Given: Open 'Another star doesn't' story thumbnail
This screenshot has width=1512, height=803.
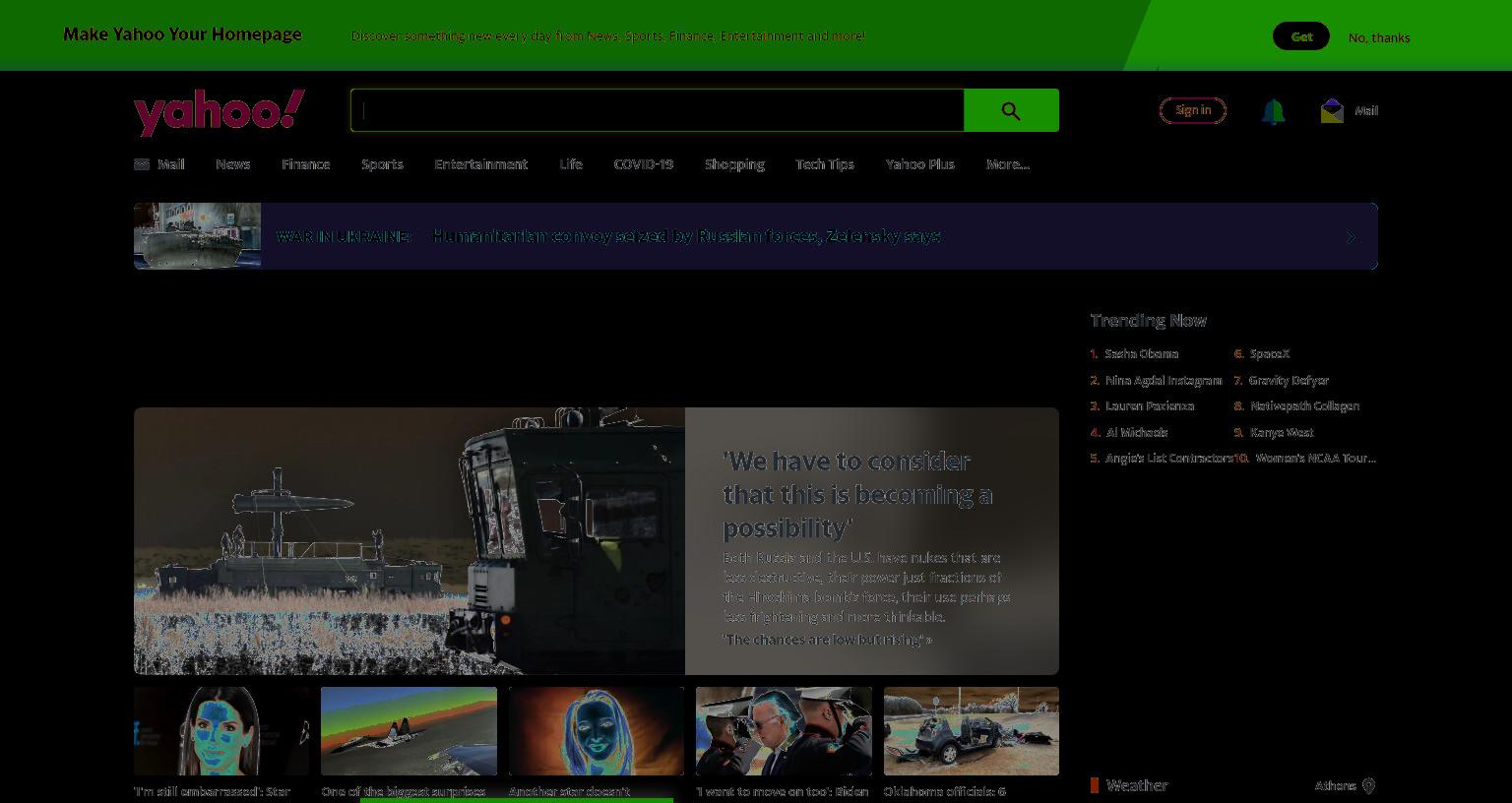Looking at the screenshot, I should 597,731.
